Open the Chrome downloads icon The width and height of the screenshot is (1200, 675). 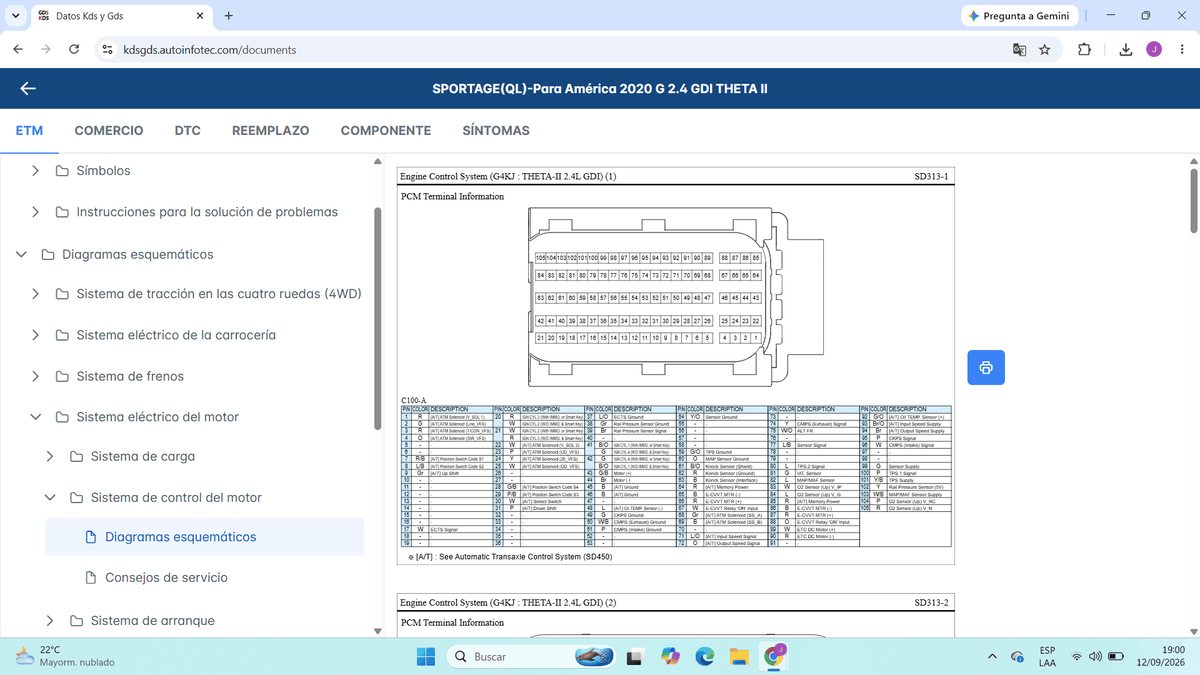[x=1125, y=50]
